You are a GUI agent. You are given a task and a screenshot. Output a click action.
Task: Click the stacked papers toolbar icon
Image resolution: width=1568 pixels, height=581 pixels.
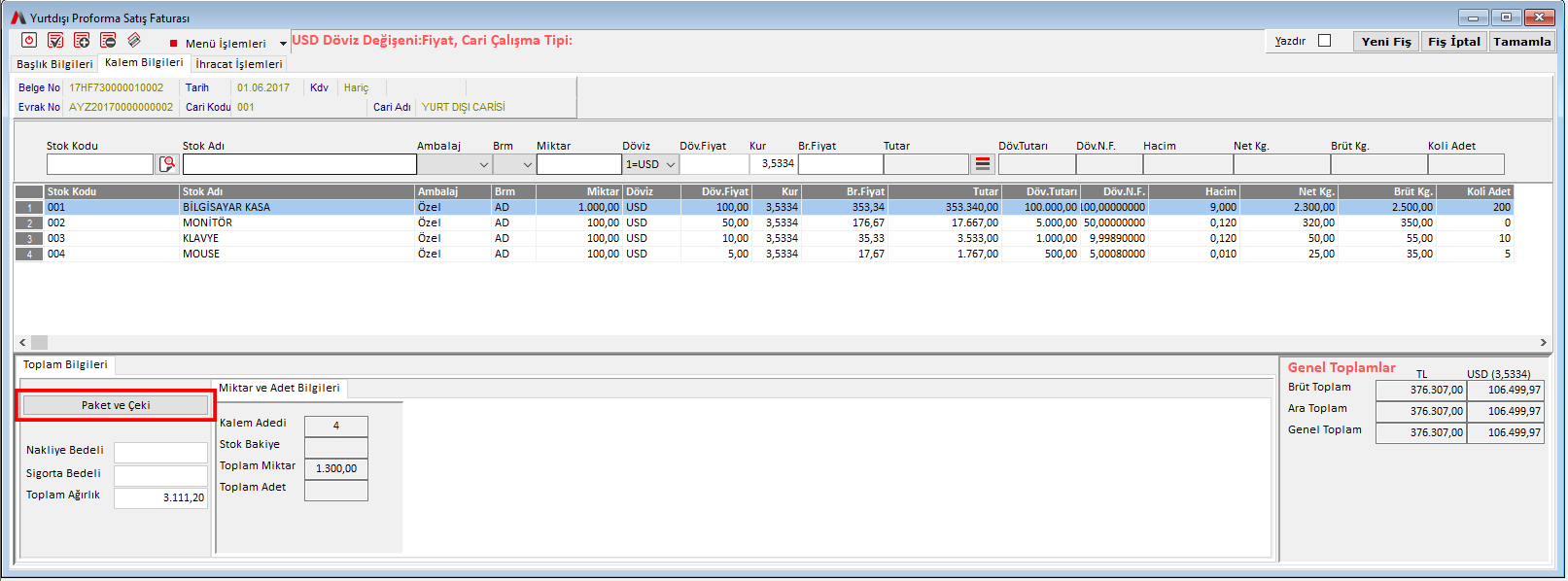point(134,40)
